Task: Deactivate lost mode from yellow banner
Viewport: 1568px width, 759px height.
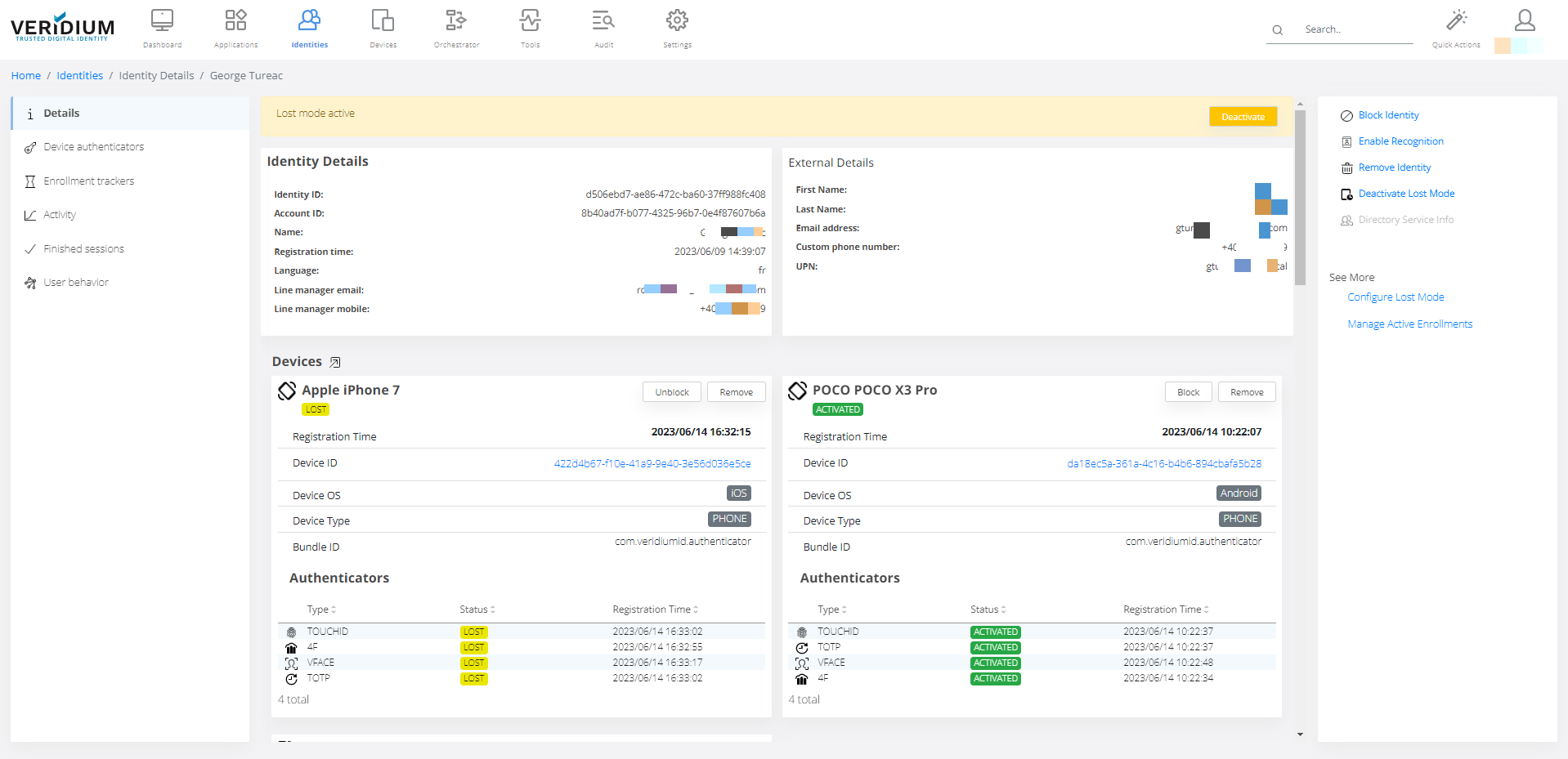Action: click(1243, 117)
